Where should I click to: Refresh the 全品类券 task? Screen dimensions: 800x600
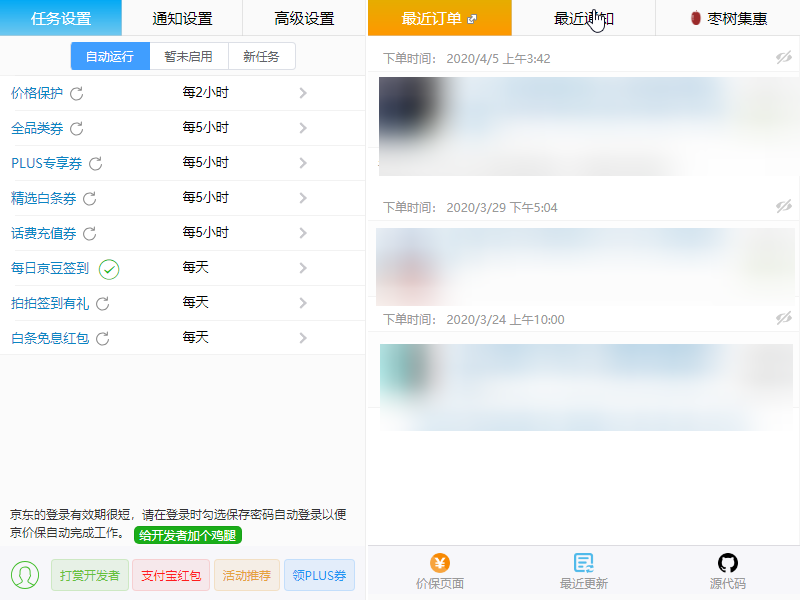click(x=77, y=129)
